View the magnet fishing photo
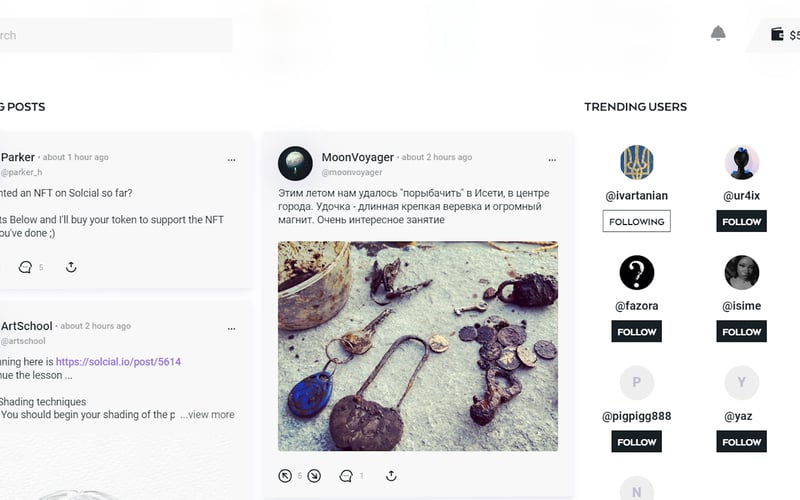Screen dimensions: 800x500 (x=418, y=346)
